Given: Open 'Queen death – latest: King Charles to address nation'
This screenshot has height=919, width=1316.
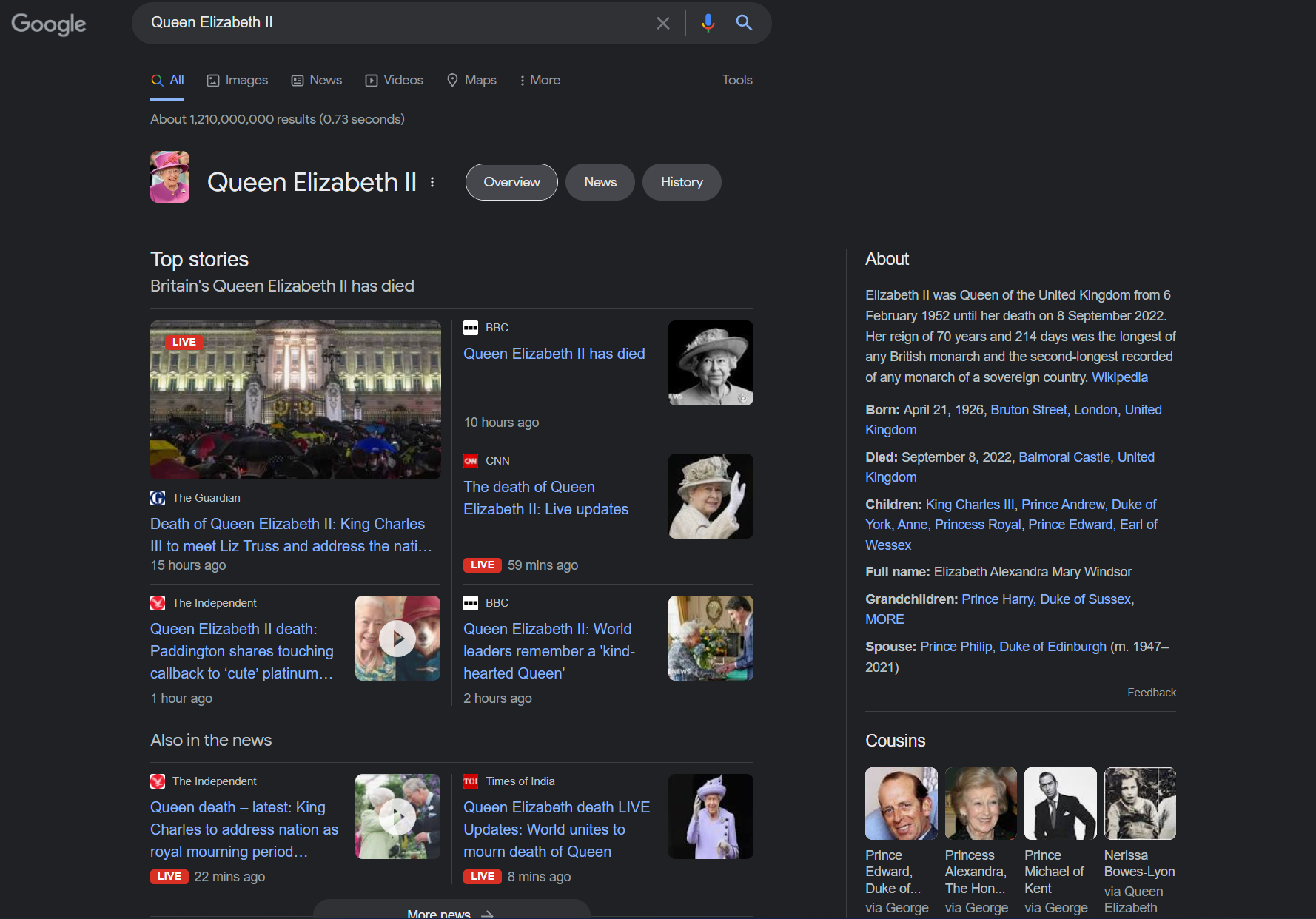Looking at the screenshot, I should (x=244, y=829).
